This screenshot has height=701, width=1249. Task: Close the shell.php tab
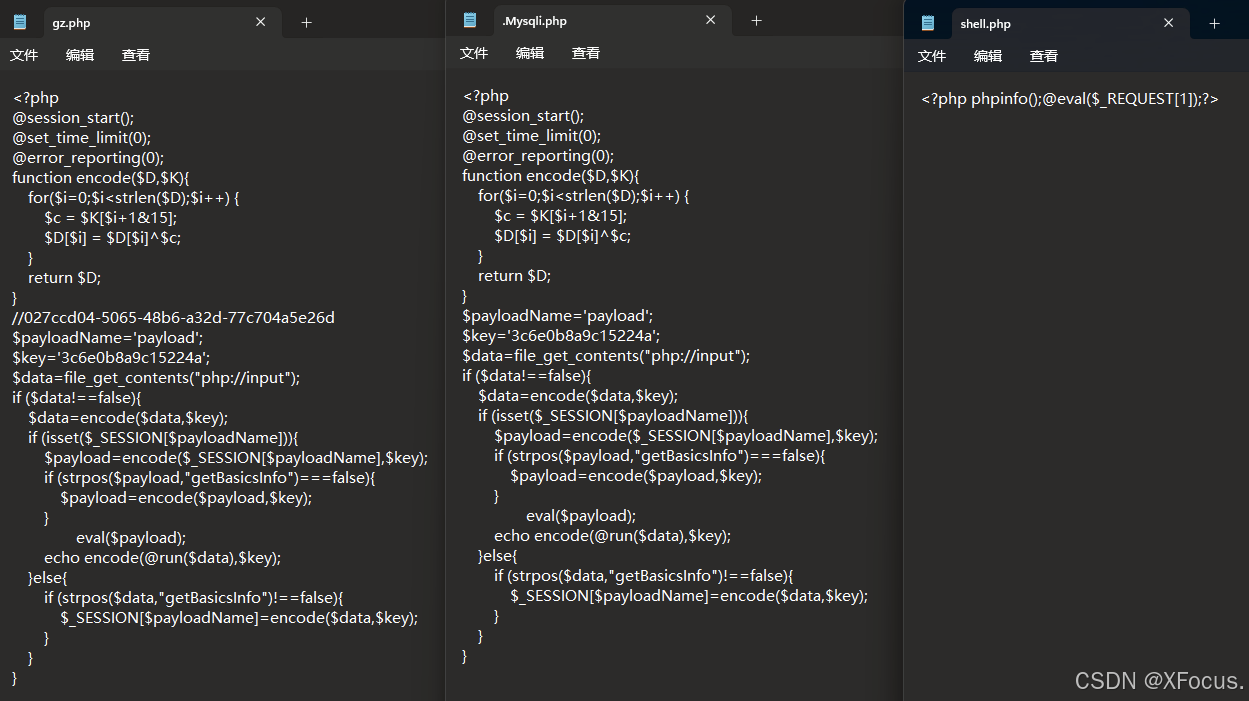click(1168, 23)
